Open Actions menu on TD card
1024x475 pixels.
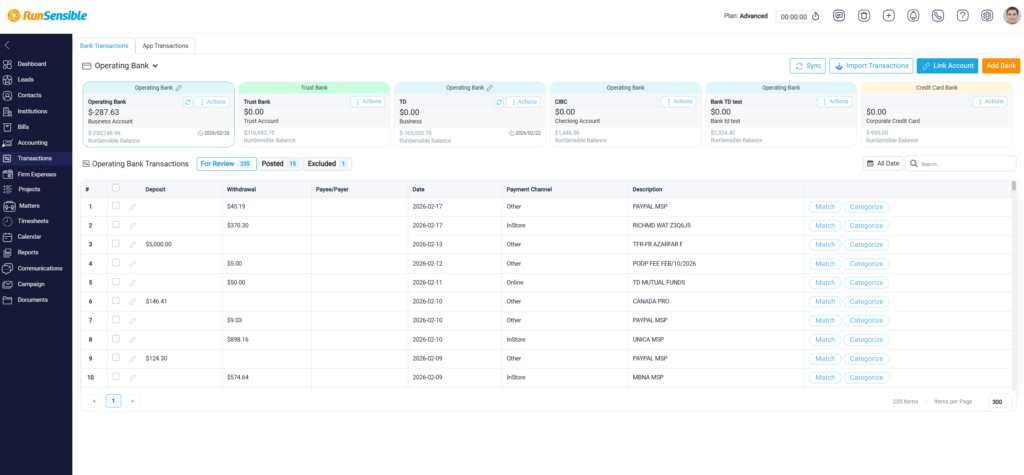point(523,102)
